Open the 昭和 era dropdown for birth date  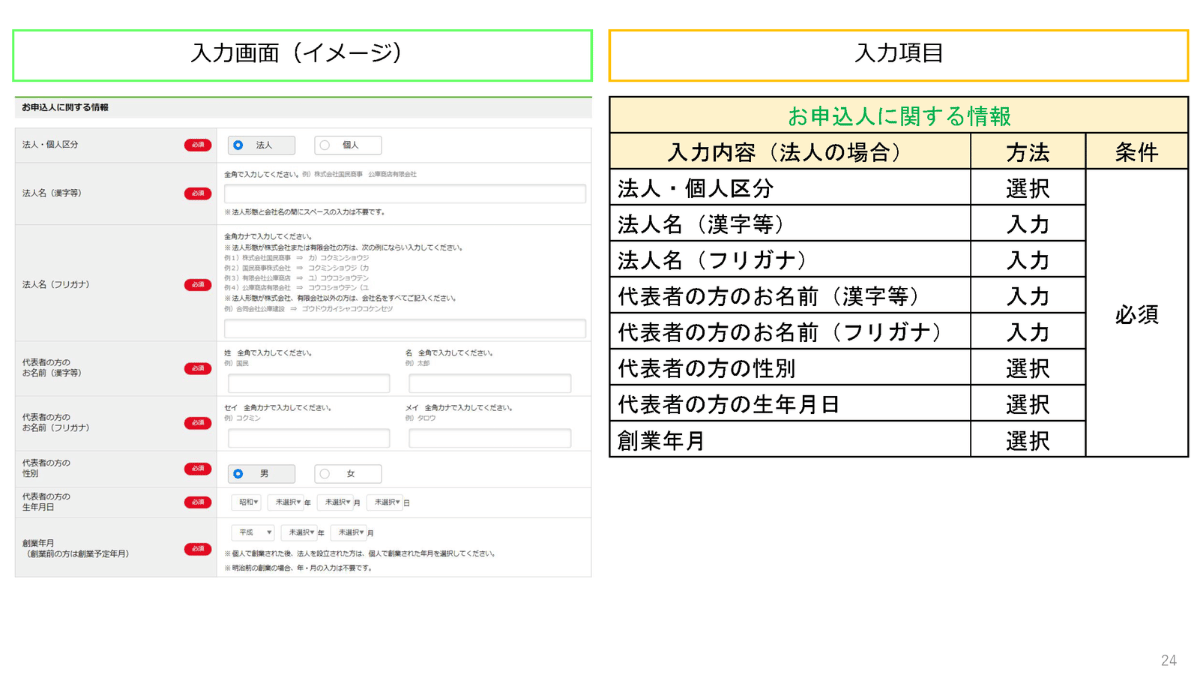[246, 502]
